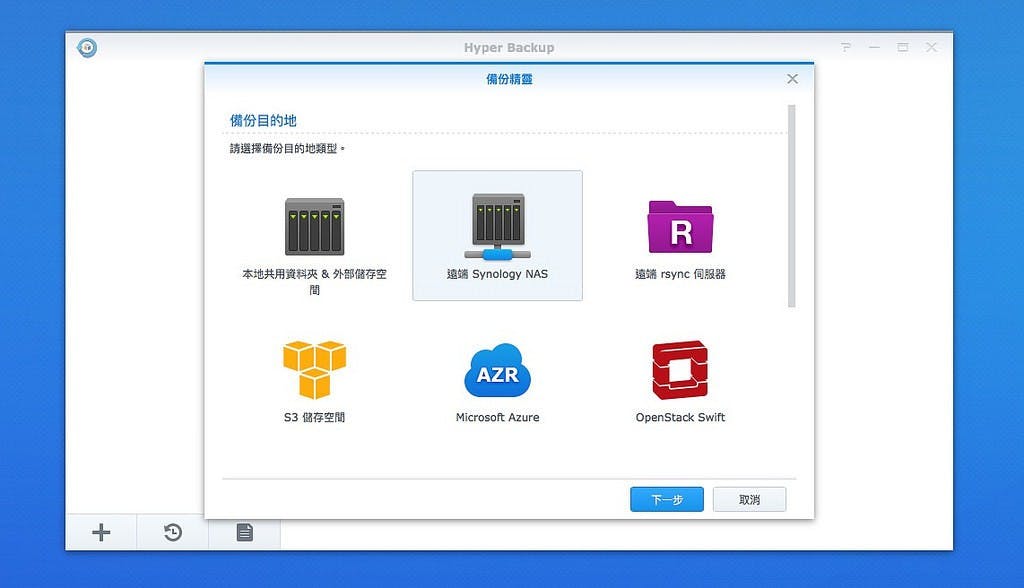The width and height of the screenshot is (1024, 588).
Task: Choose the remote Synology NAS destination
Action: (x=498, y=236)
